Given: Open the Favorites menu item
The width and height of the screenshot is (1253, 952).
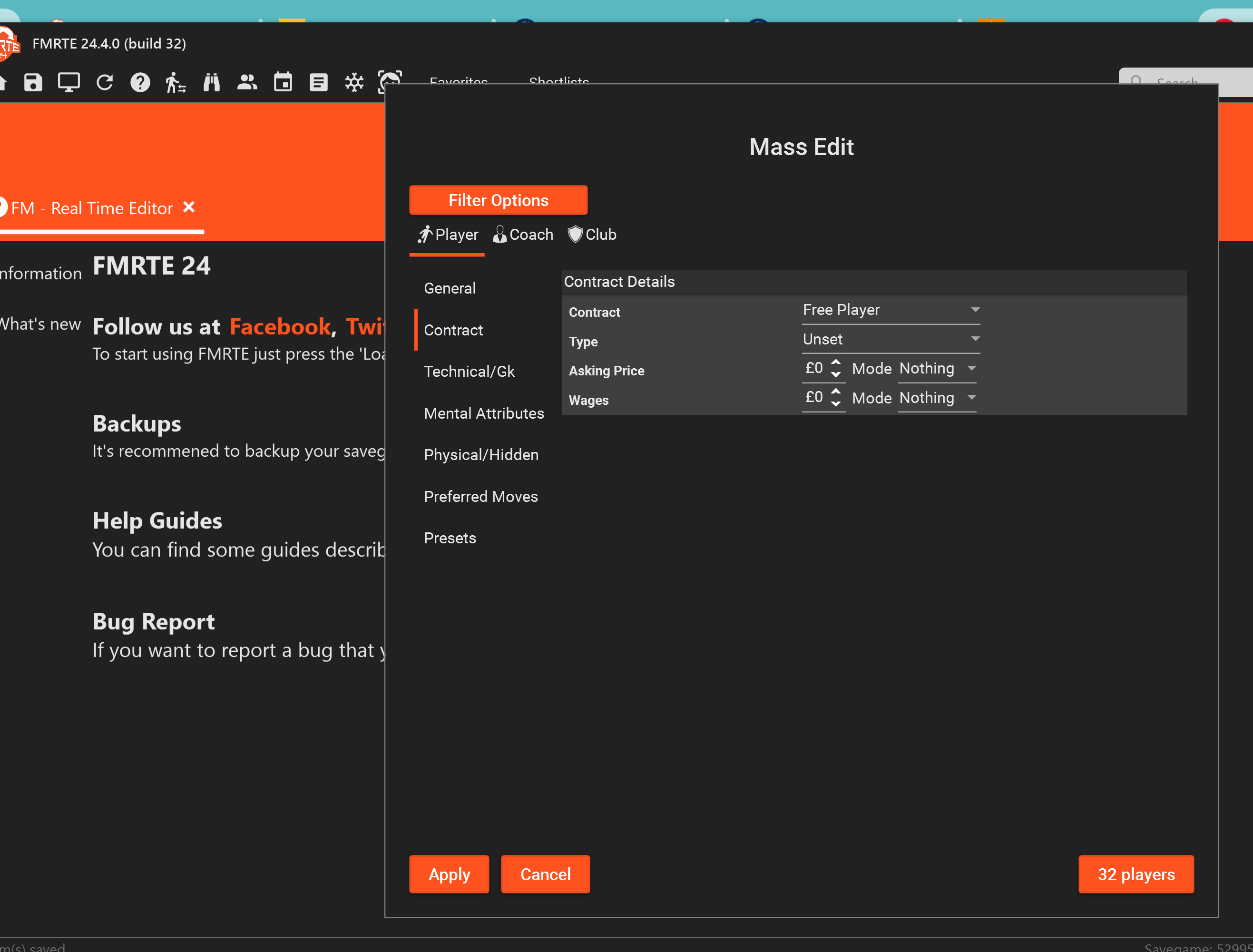Looking at the screenshot, I should [458, 81].
